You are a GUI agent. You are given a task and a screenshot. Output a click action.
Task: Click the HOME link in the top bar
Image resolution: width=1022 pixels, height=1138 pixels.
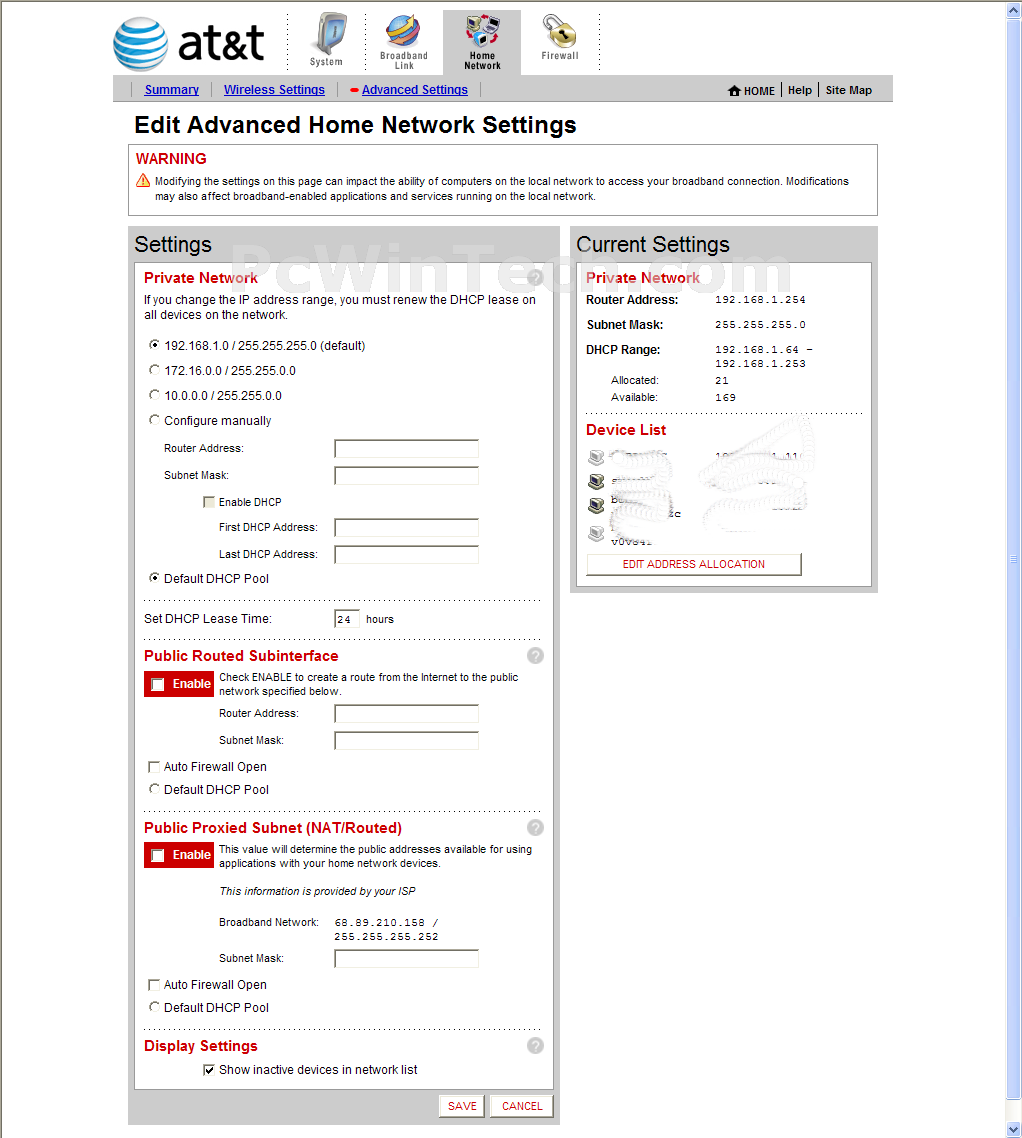[759, 91]
